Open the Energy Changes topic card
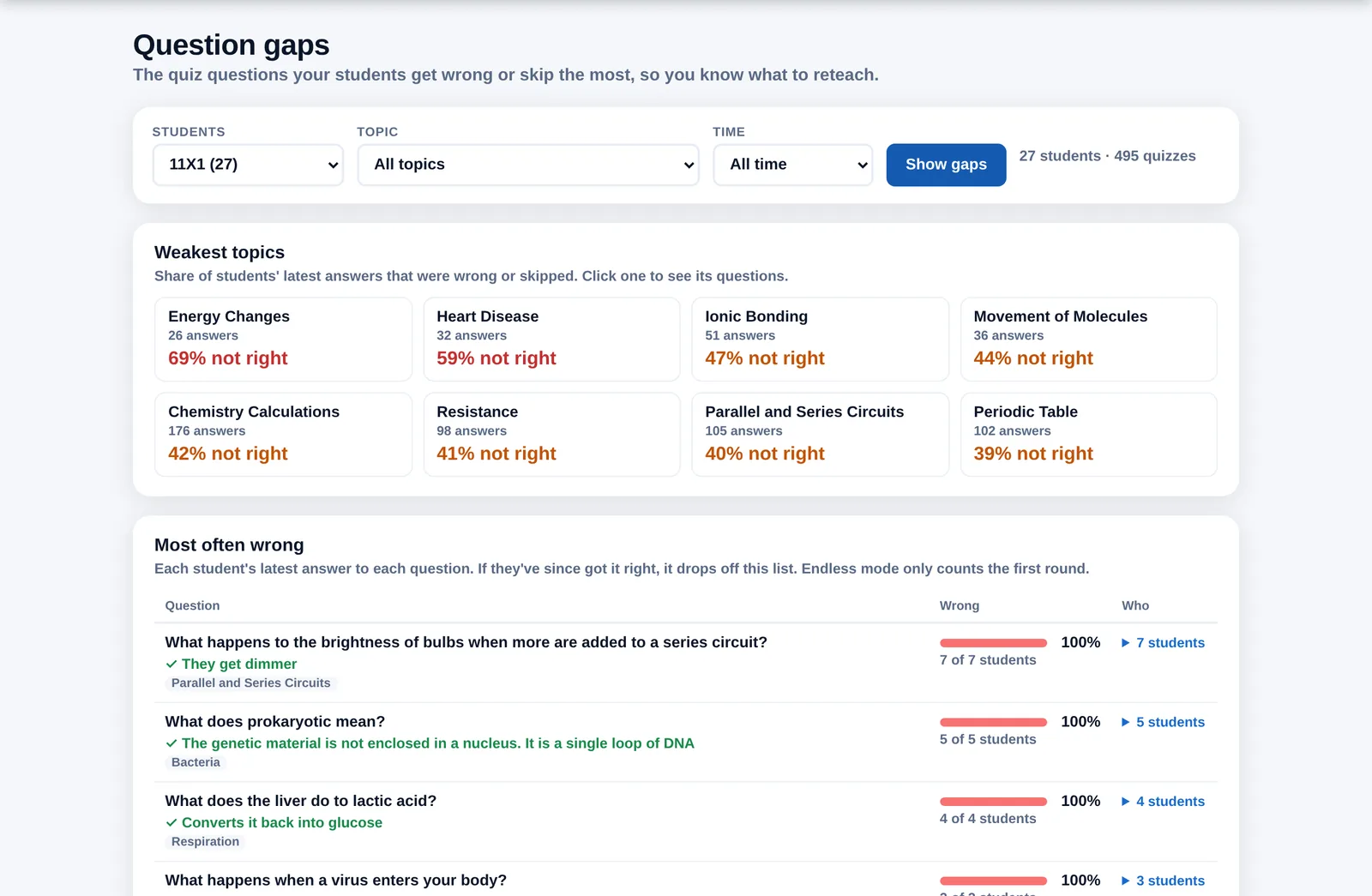This screenshot has height=896, width=1372. (283, 340)
